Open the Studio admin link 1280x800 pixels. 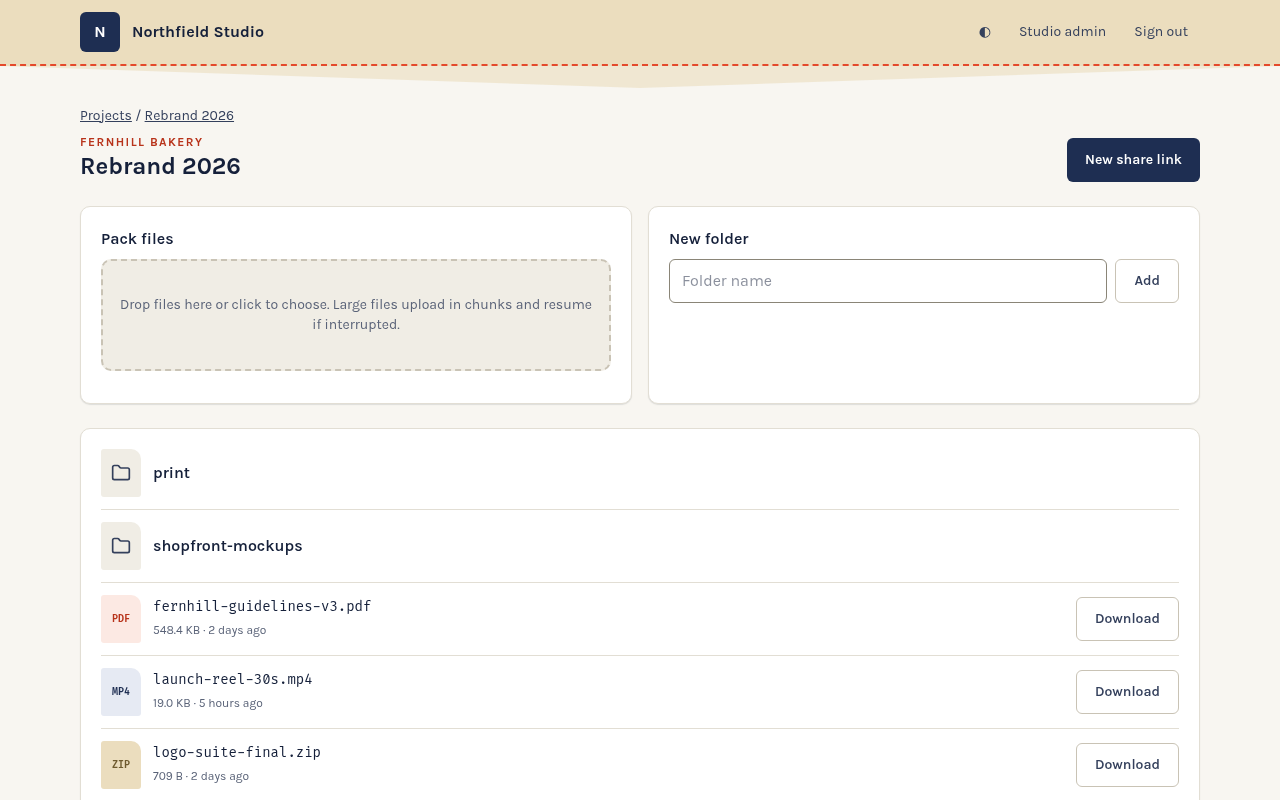coord(1062,32)
